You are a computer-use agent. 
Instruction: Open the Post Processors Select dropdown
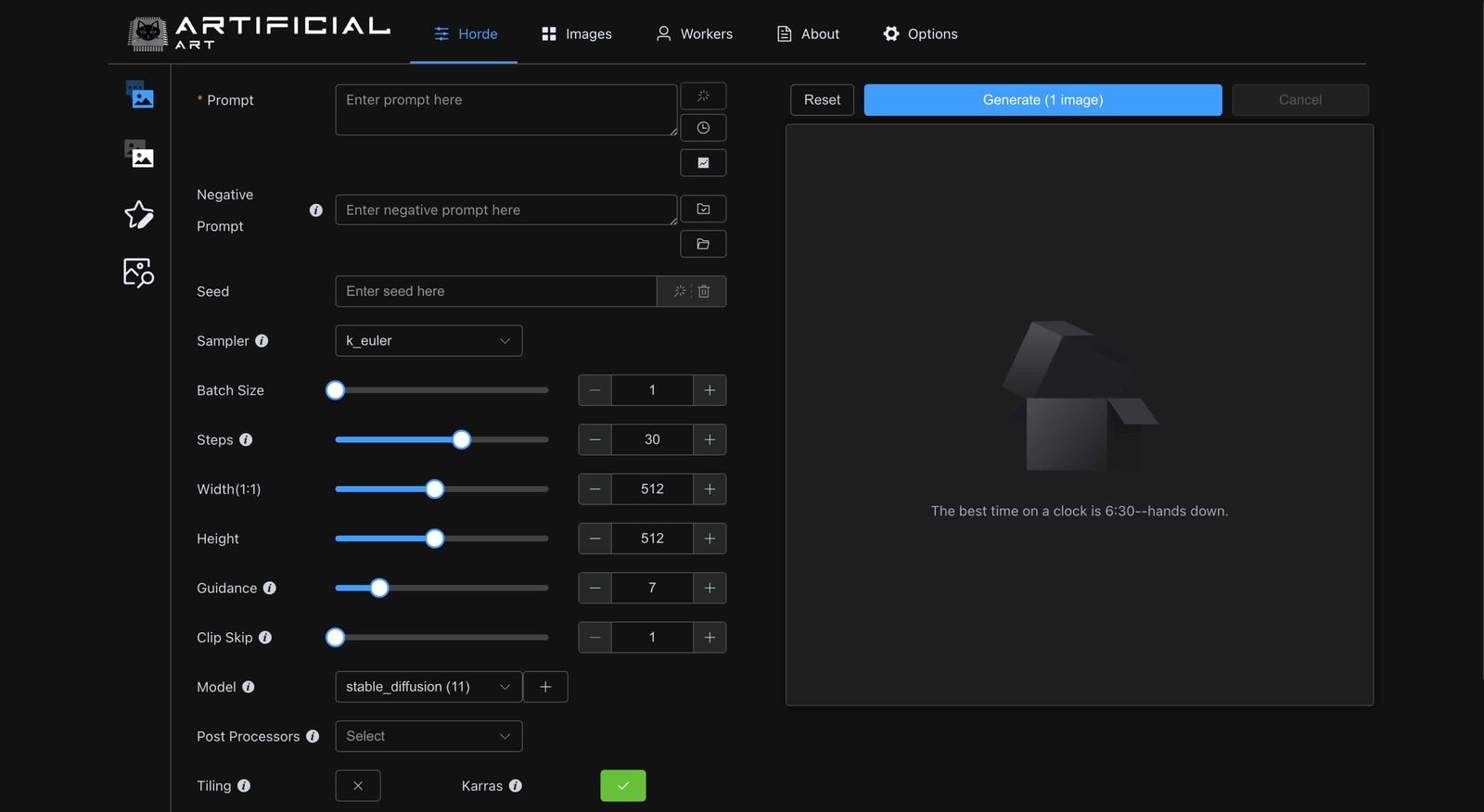tap(429, 737)
